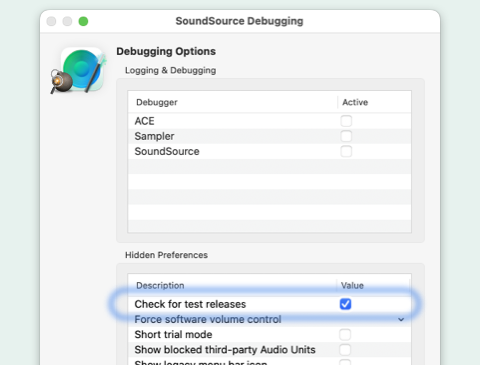Image resolution: width=480 pixels, height=365 pixels.
Task: Enable Short trial mode checkbox
Action: click(x=345, y=334)
